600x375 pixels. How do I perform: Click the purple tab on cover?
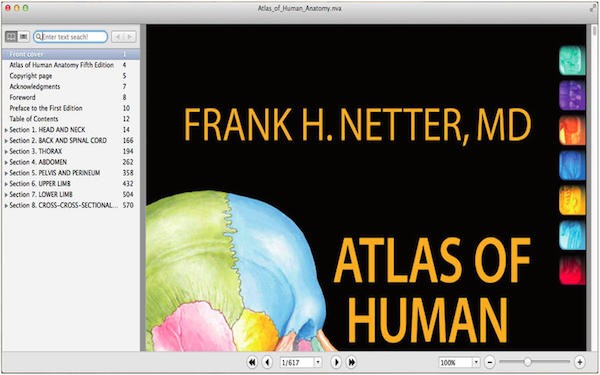572,96
